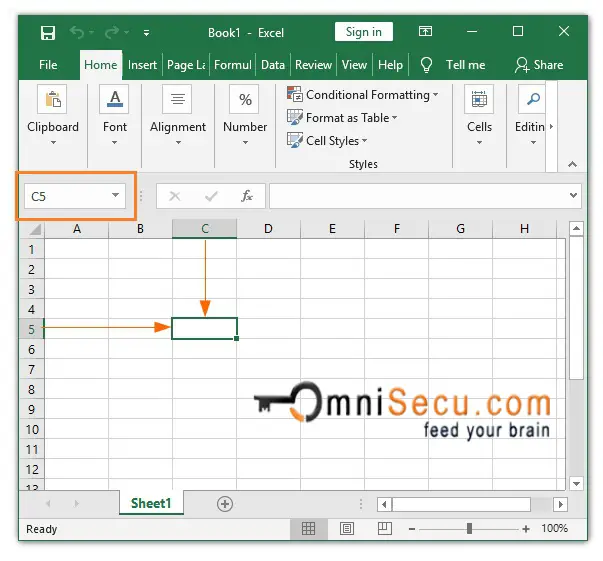The image size is (603, 561).
Task: Collapse the ribbon with caret
Action: tap(573, 164)
